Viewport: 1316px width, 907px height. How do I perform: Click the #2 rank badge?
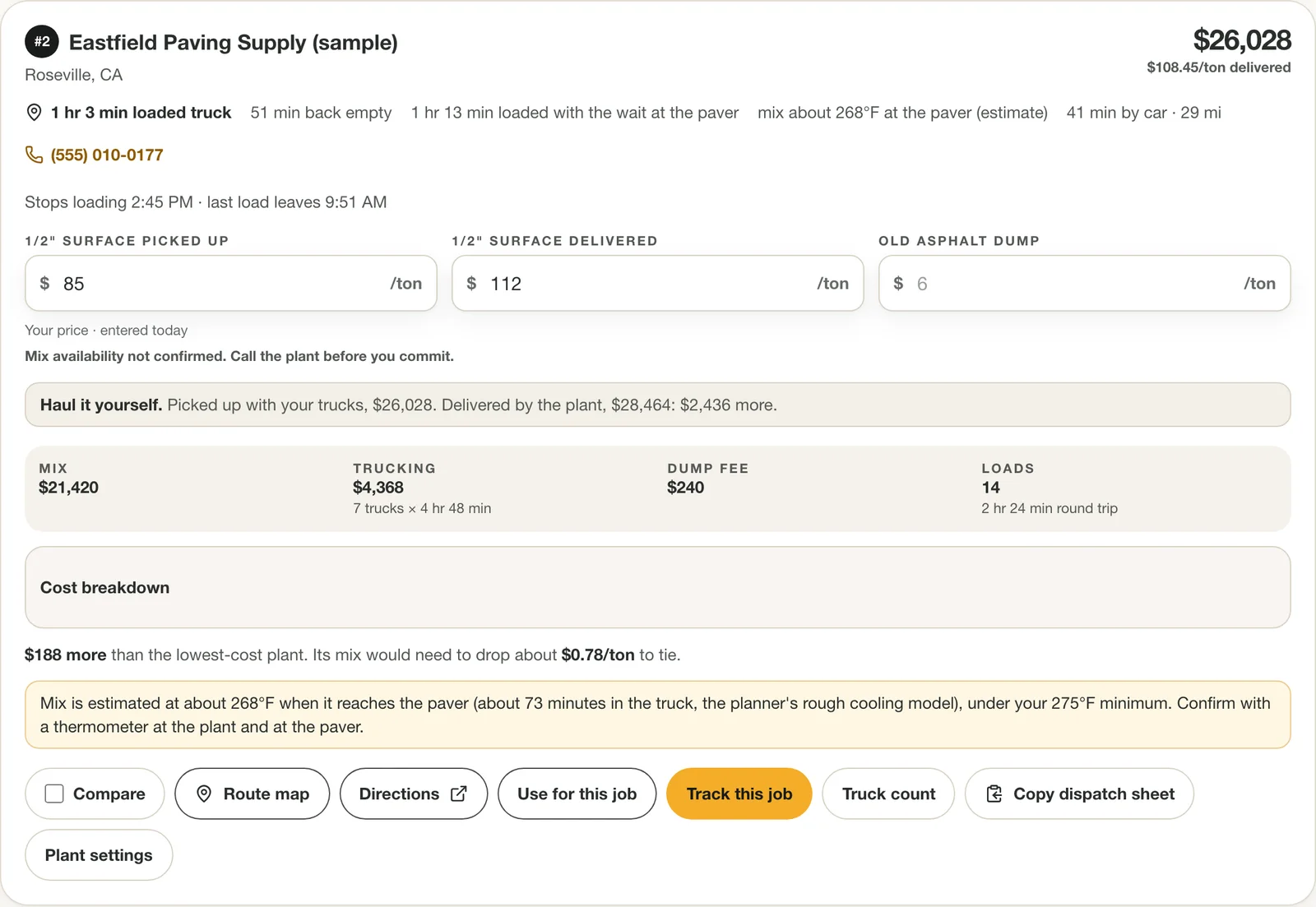[42, 42]
